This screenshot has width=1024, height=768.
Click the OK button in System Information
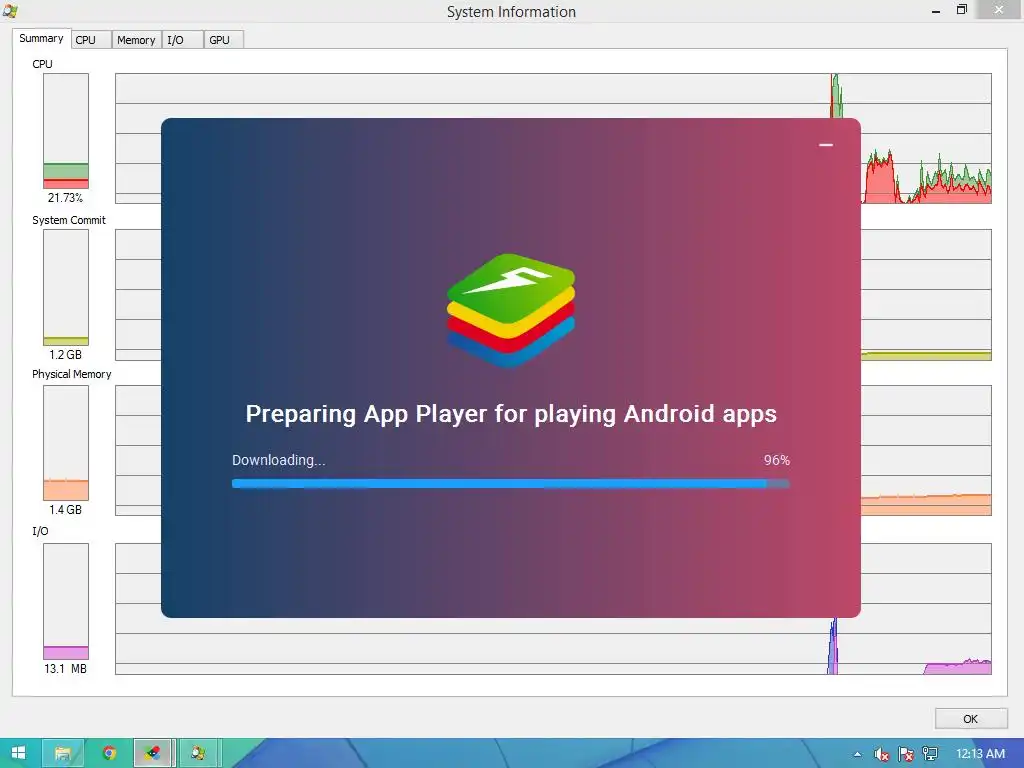pyautogui.click(x=970, y=718)
